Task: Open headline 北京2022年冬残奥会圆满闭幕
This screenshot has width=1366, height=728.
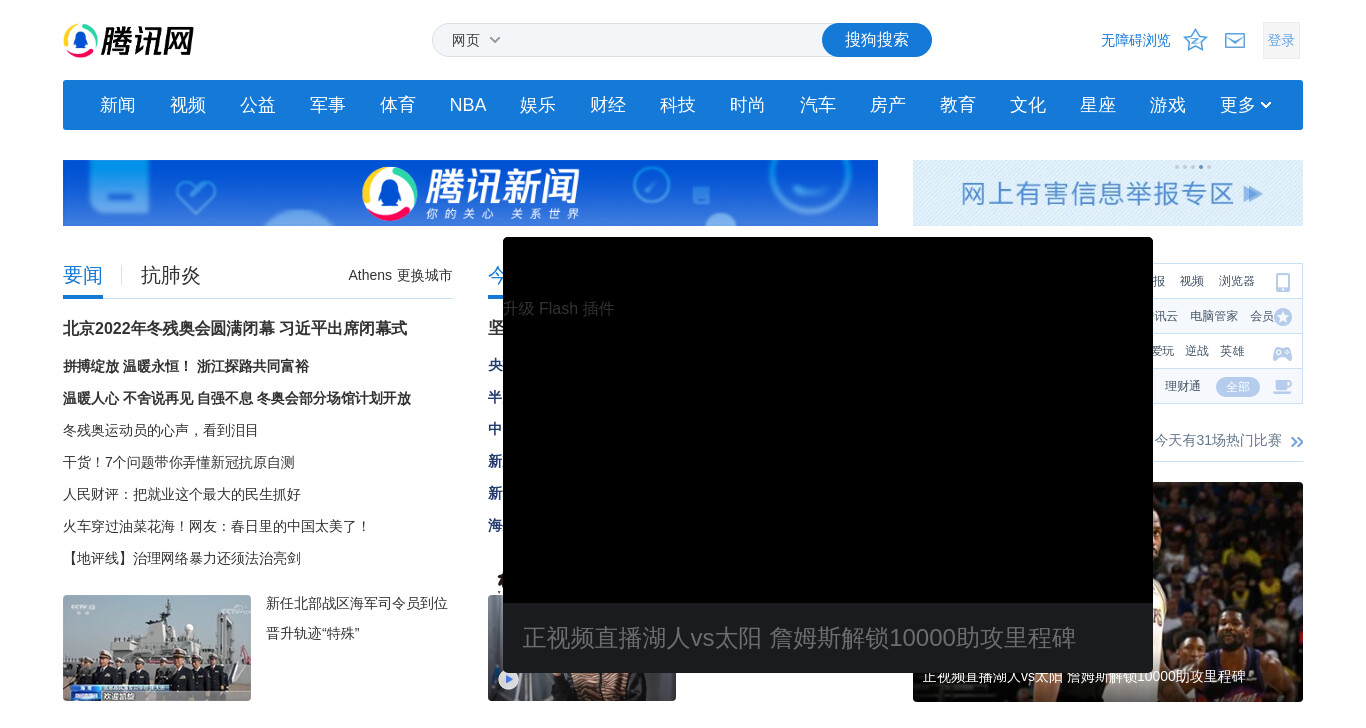Action: click(235, 328)
